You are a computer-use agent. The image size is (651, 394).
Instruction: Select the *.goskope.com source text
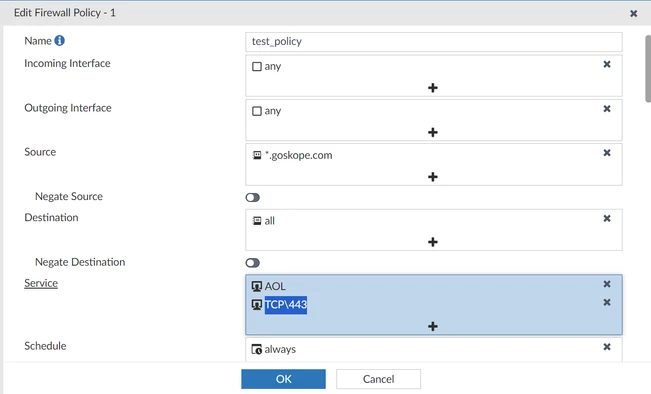[x=299, y=155]
